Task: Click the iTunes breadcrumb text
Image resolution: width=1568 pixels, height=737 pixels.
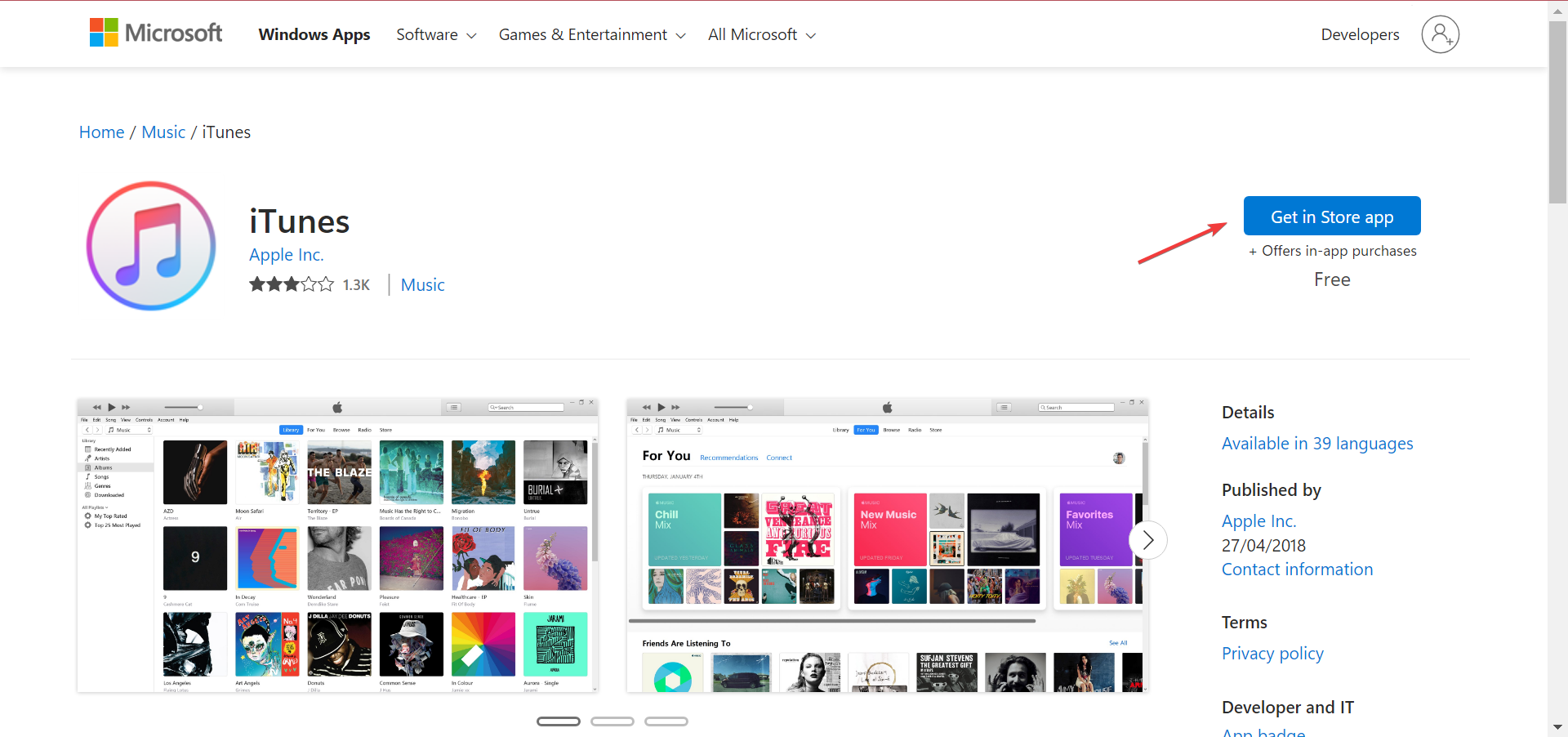Action: coord(226,132)
